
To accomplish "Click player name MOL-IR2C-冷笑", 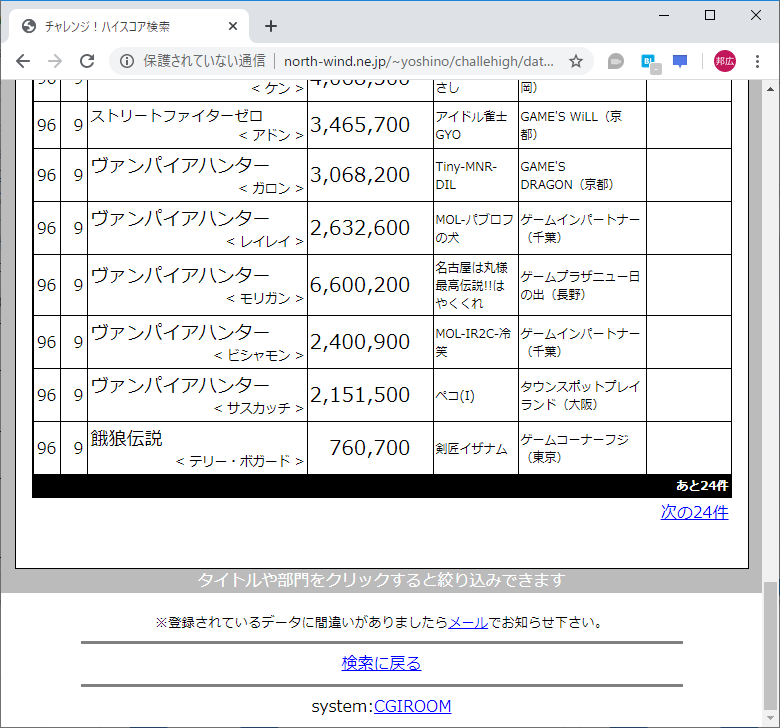I will coord(474,342).
